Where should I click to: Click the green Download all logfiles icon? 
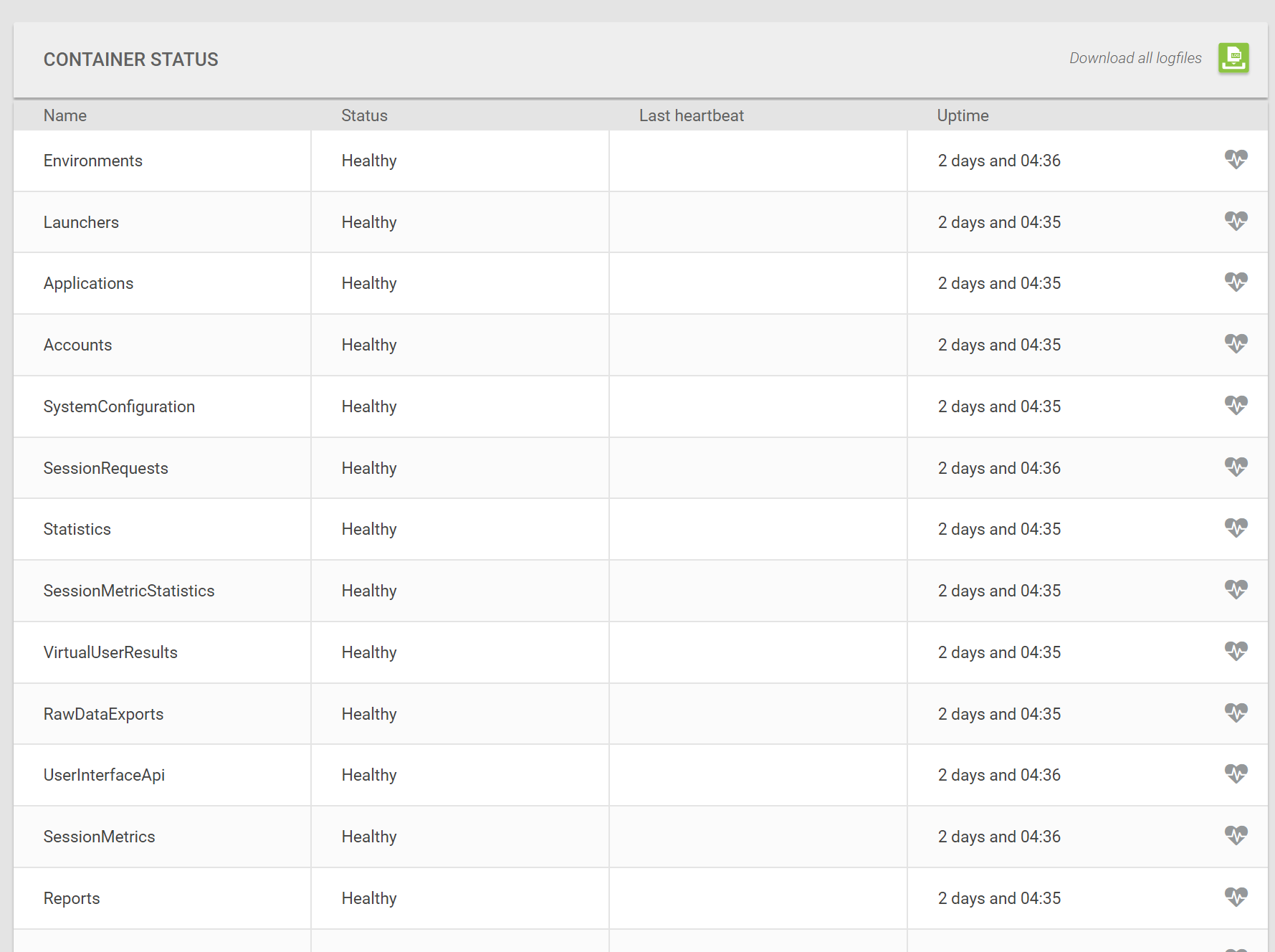coord(1233,58)
